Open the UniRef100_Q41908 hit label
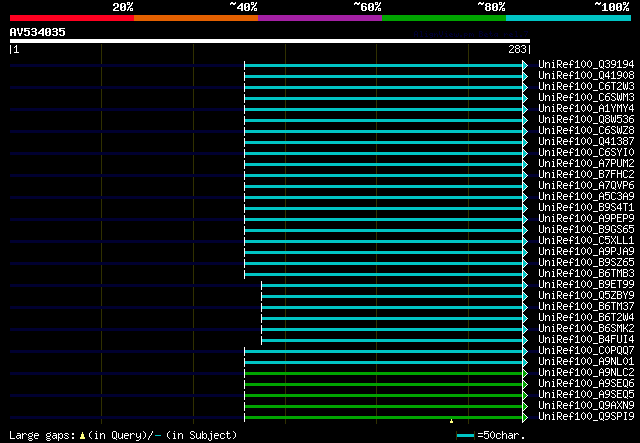The image size is (640, 443). pyautogui.click(x=586, y=76)
